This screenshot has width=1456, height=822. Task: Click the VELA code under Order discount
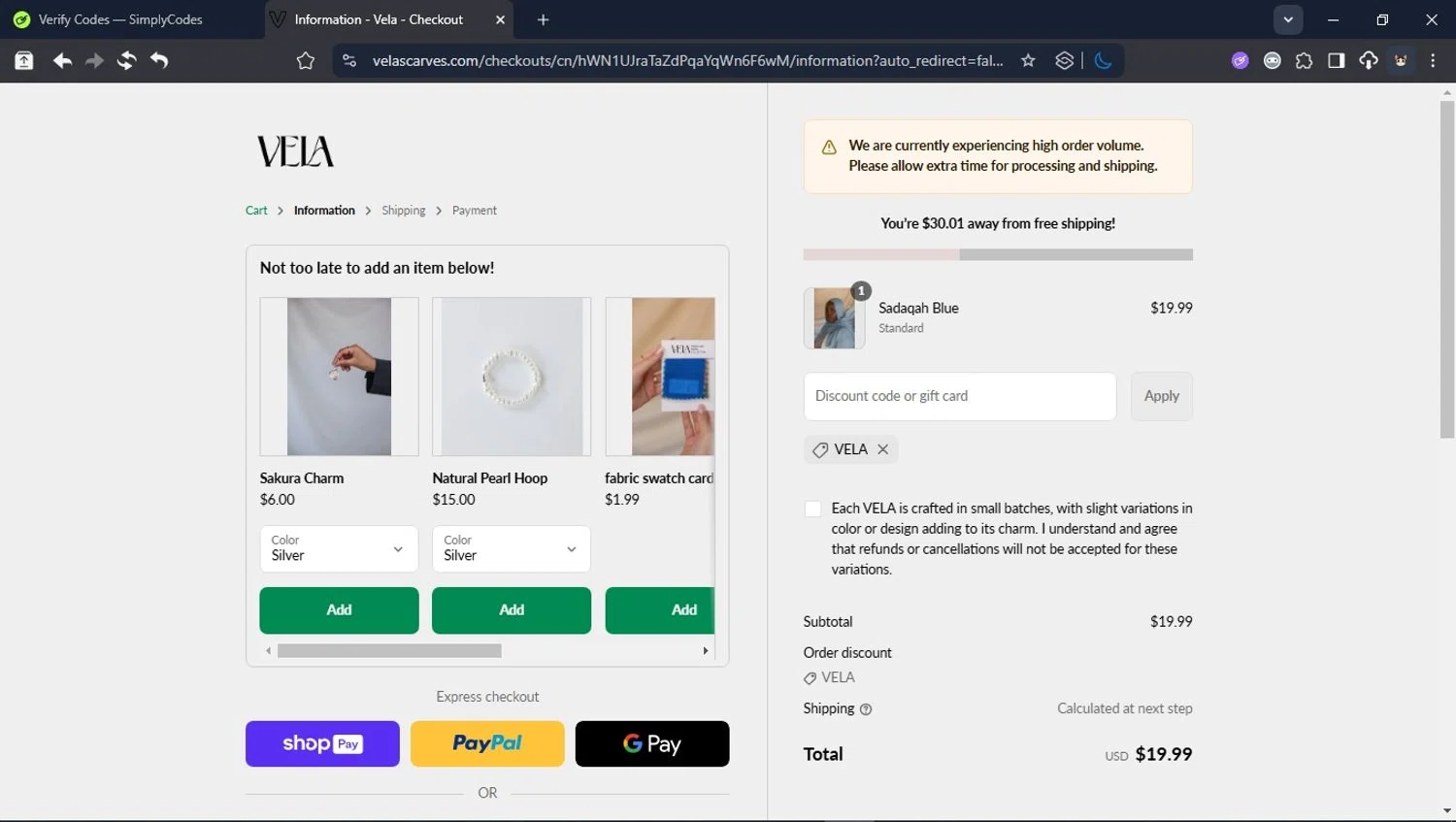pyautogui.click(x=829, y=678)
